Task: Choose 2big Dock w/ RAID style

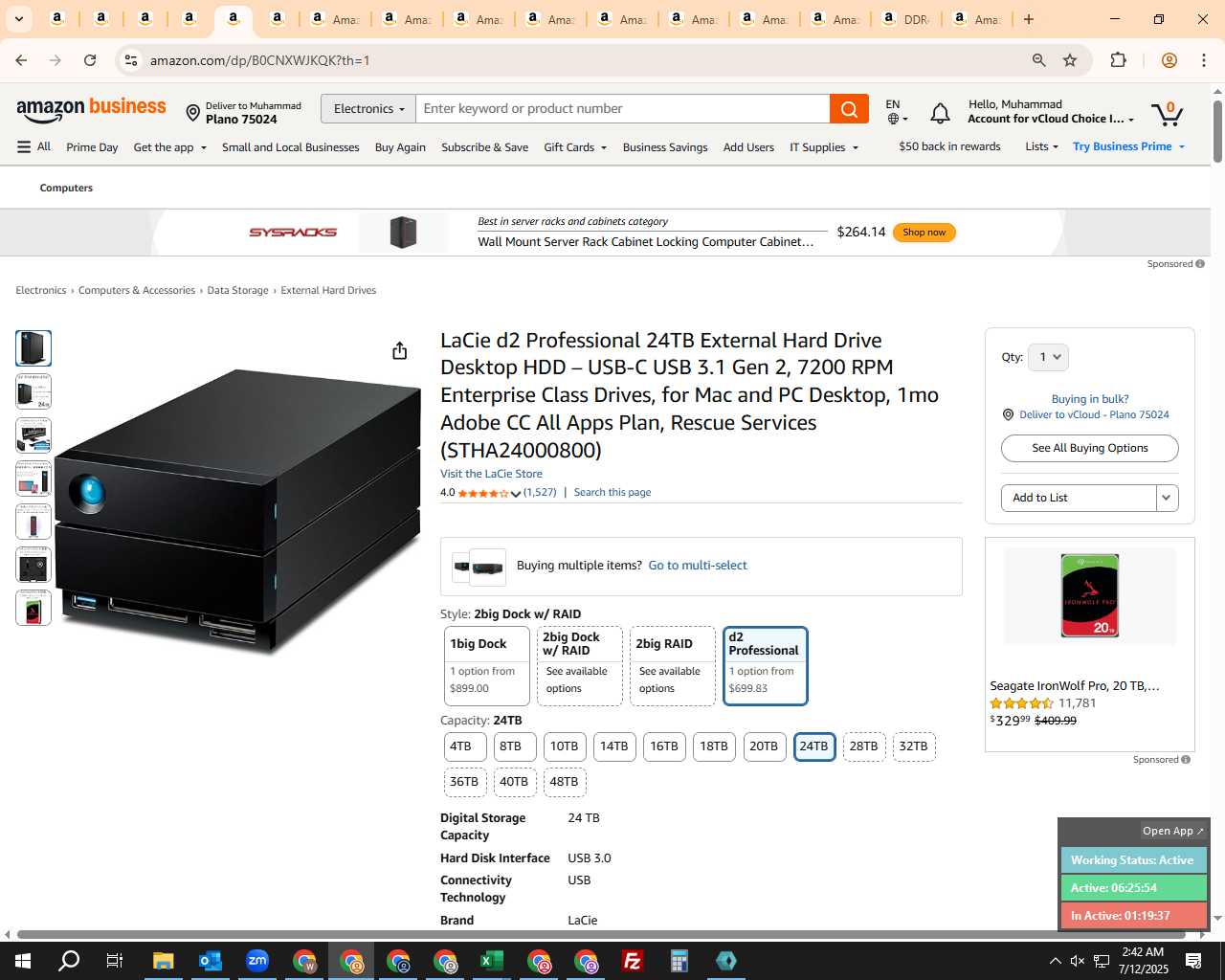Action: pyautogui.click(x=580, y=666)
